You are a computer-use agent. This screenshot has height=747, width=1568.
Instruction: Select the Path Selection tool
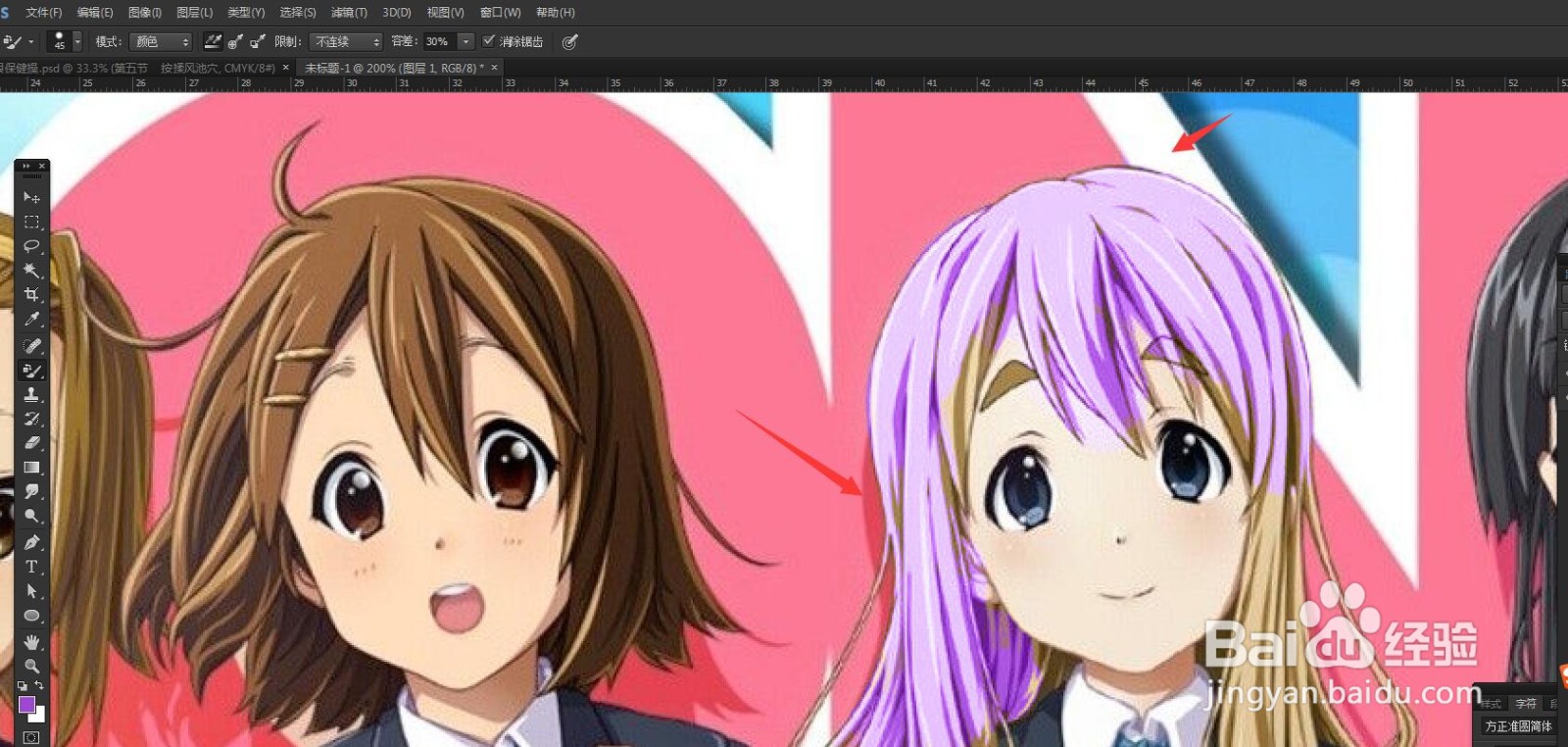click(31, 591)
